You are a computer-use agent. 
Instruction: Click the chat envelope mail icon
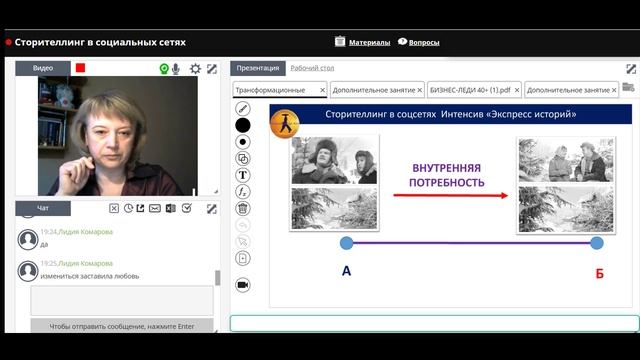point(155,209)
